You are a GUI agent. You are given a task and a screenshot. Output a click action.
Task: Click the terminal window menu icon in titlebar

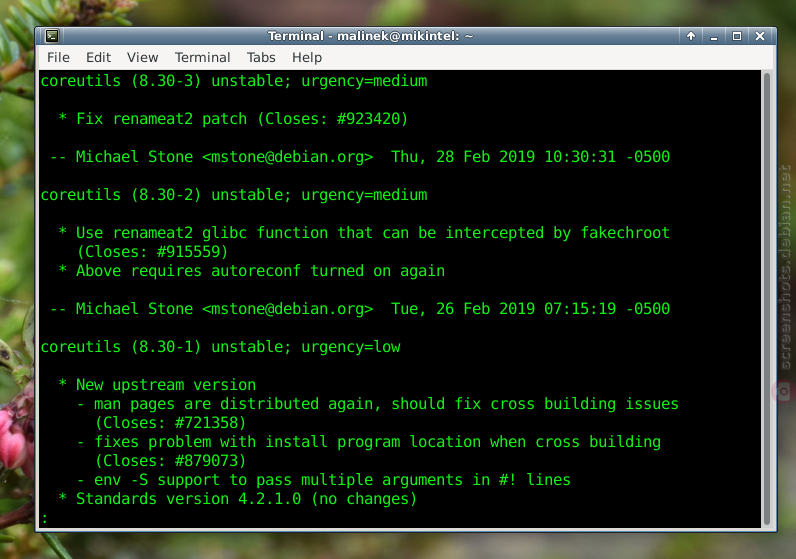(52, 36)
